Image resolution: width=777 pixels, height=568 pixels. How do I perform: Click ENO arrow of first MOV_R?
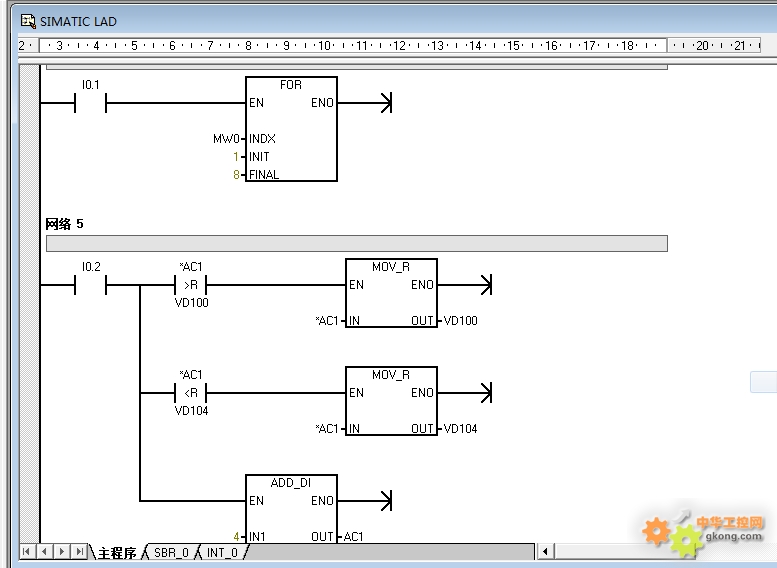[x=486, y=285]
